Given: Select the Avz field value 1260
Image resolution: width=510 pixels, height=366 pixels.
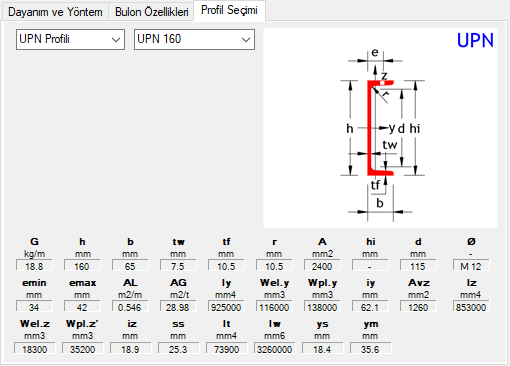Looking at the screenshot, I should (x=418, y=307).
